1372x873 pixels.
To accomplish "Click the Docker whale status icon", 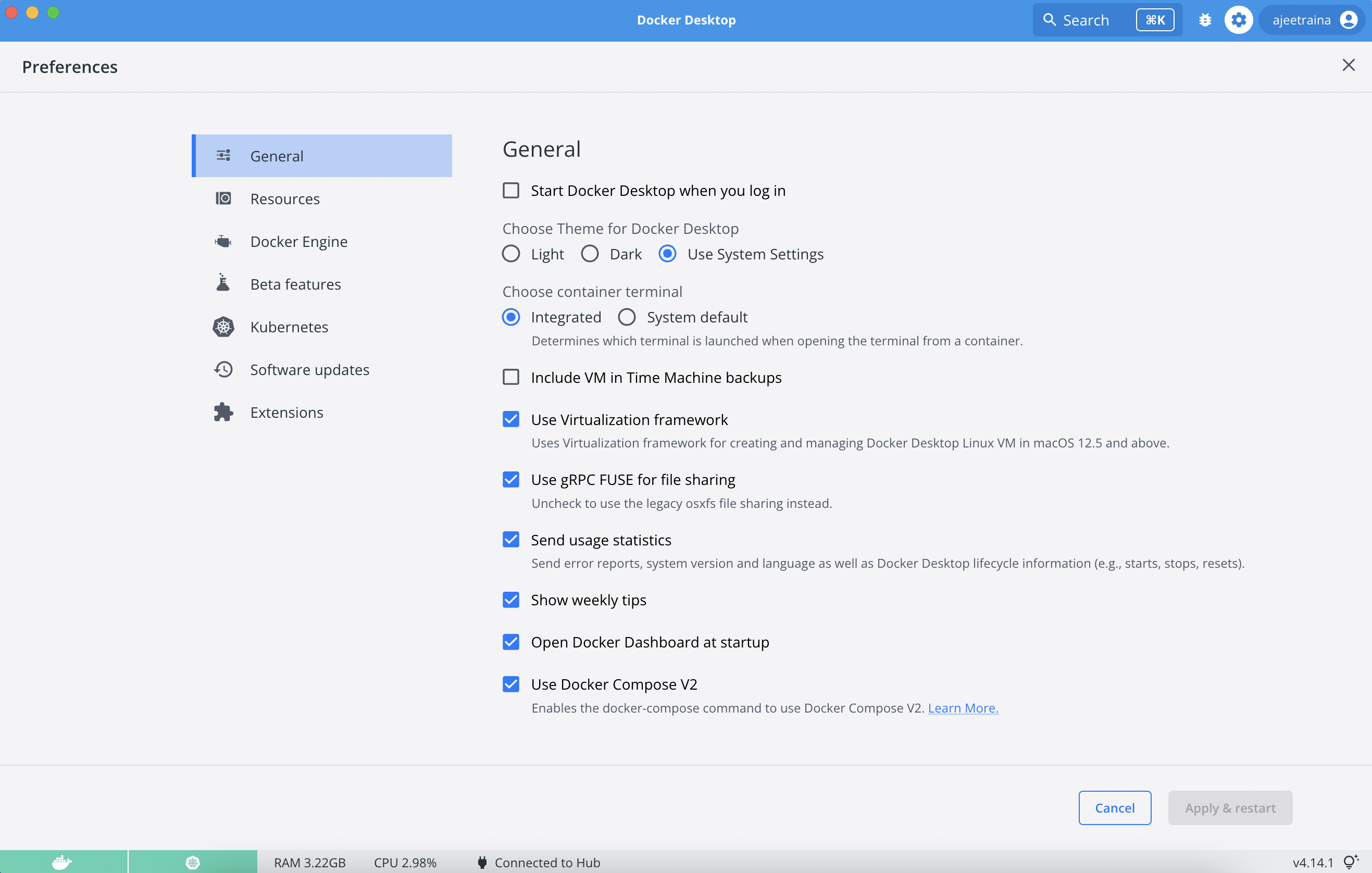I will click(63, 862).
